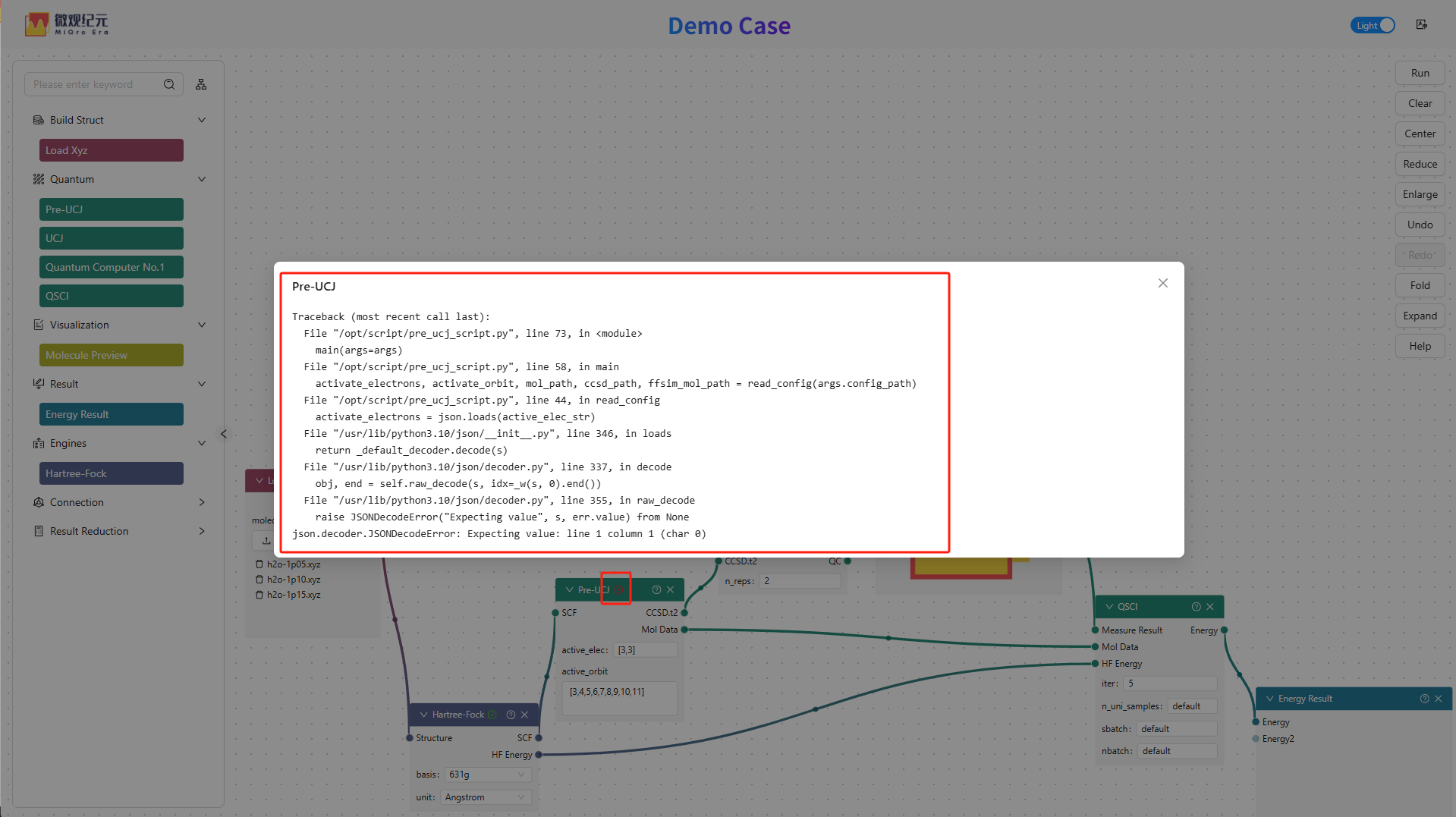Fold the QSCI node chevron
Image resolution: width=1456 pixels, height=817 pixels.
point(1109,607)
